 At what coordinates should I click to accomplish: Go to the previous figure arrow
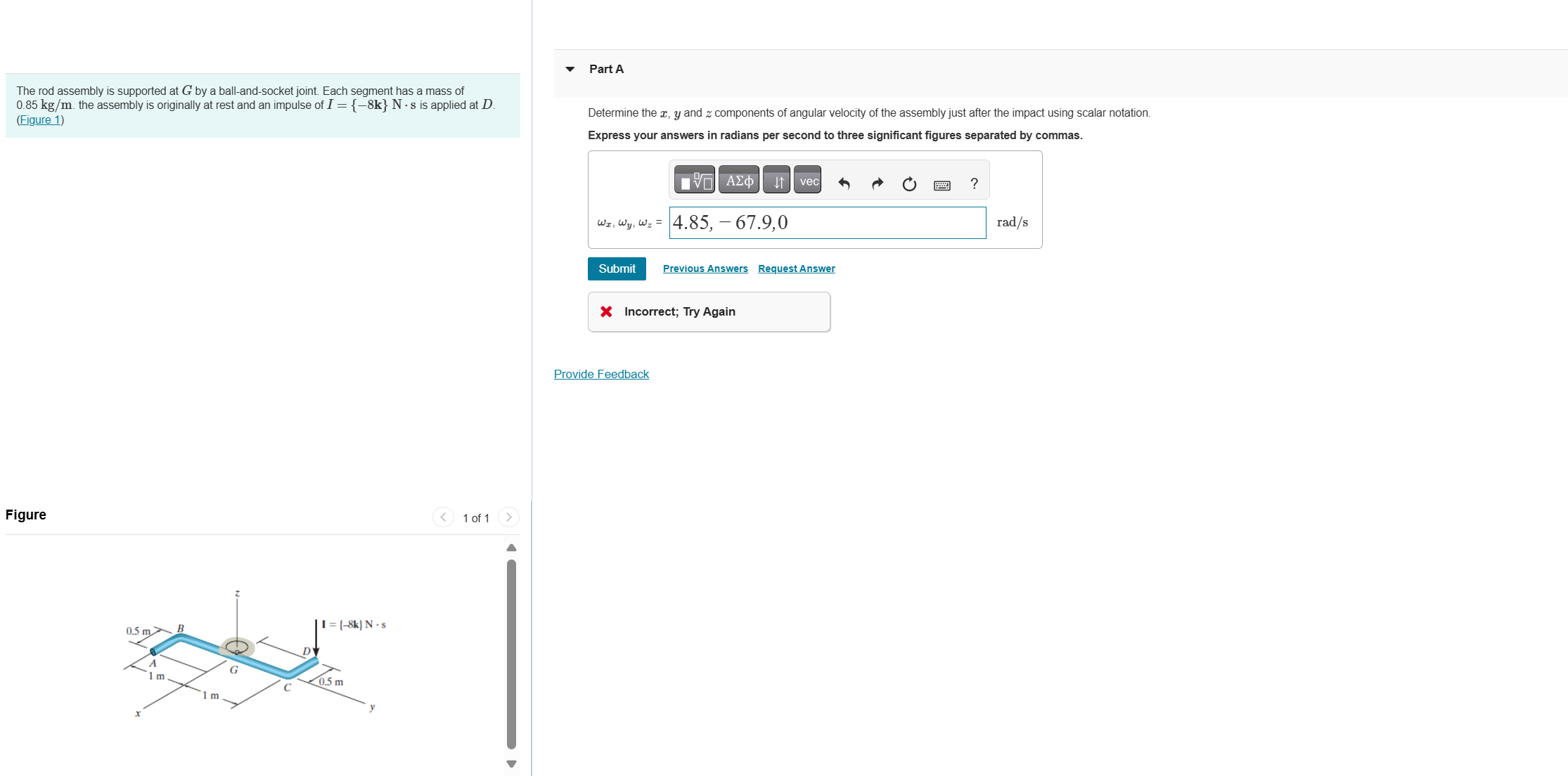click(x=443, y=517)
